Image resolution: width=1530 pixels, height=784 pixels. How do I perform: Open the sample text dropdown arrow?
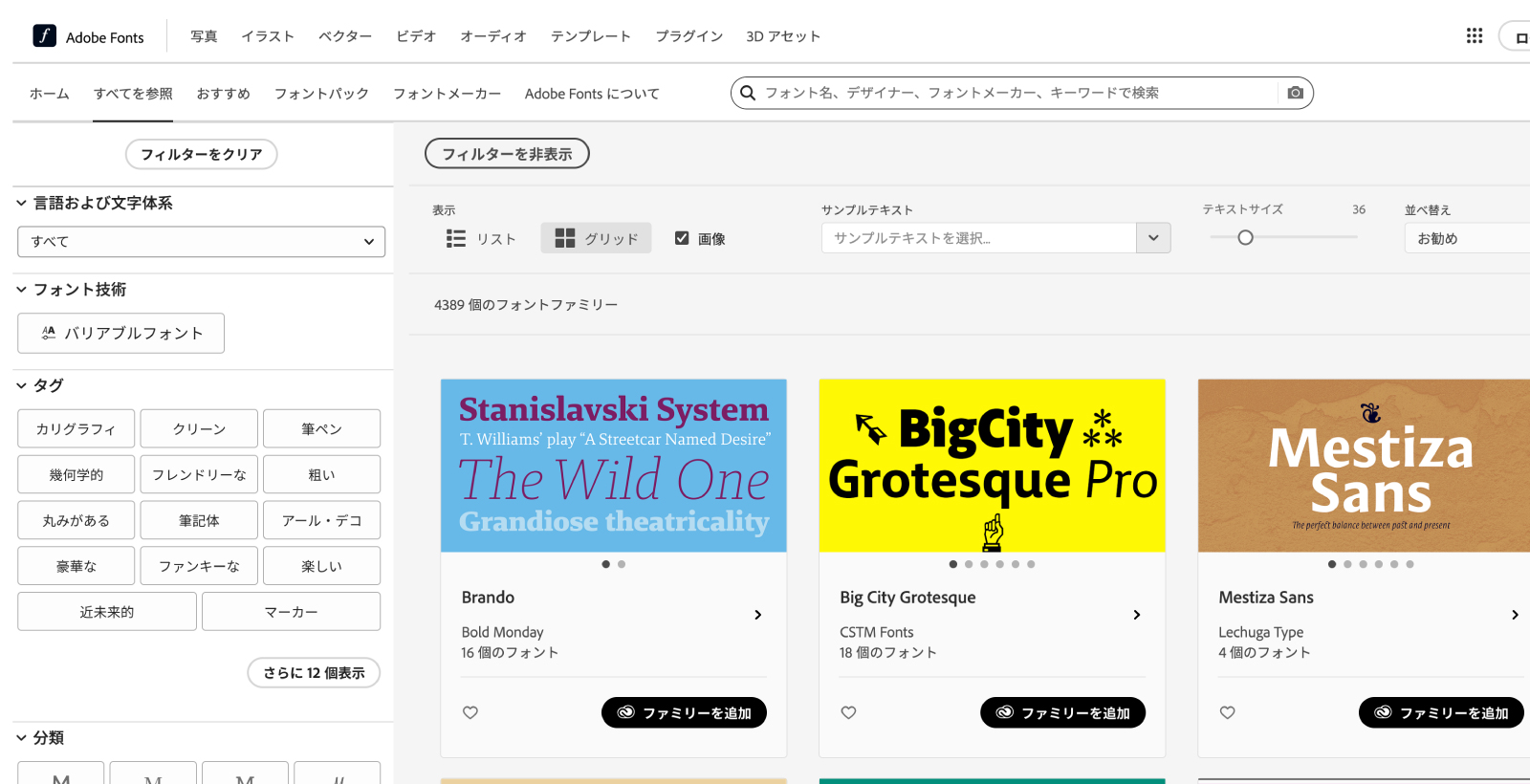click(1153, 238)
